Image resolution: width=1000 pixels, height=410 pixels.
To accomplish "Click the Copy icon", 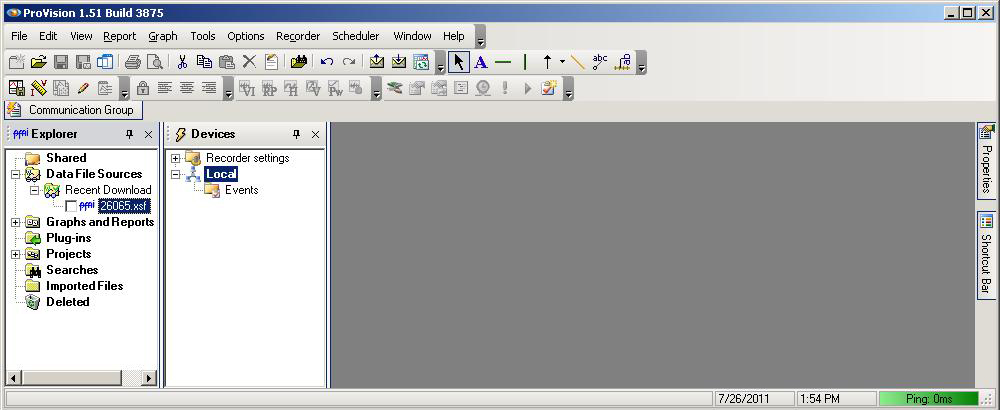I will (204, 62).
